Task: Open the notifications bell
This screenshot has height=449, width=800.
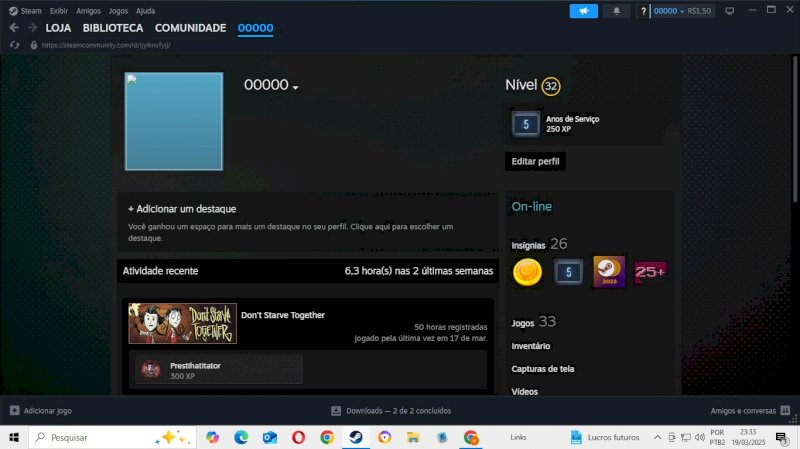Action: pos(615,11)
